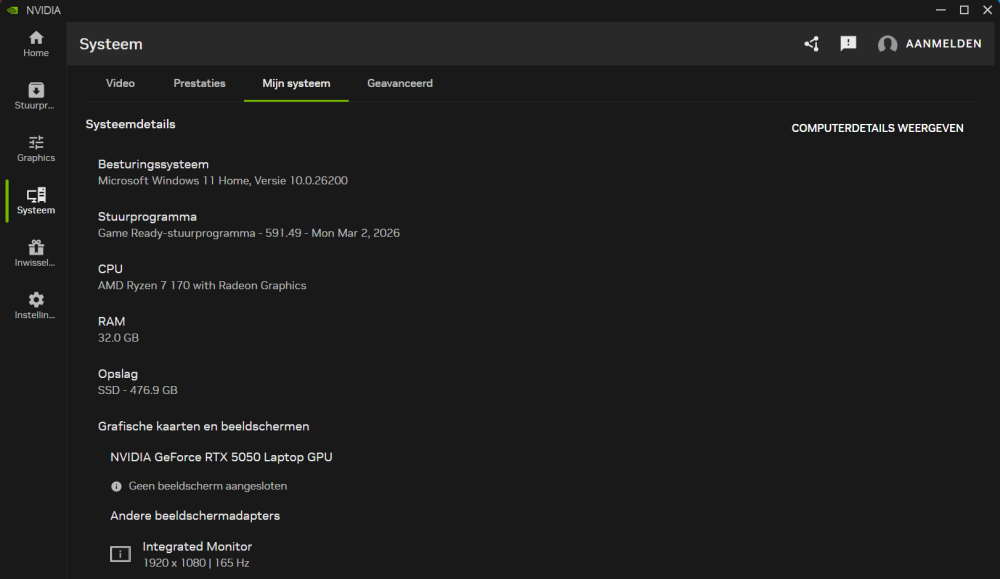This screenshot has width=1000, height=579.
Task: Click the NVIDIA logo in title bar
Action: 12,10
